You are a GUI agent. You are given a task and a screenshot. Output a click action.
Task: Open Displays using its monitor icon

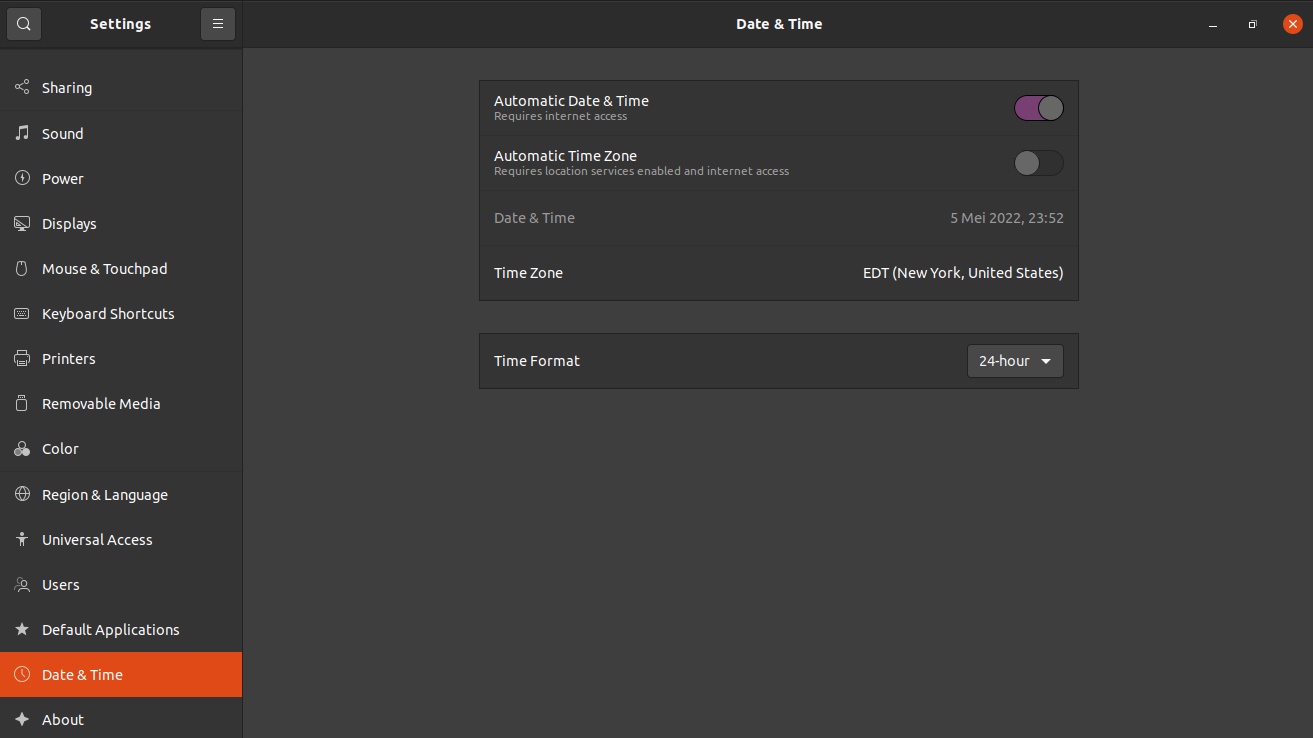(21, 223)
